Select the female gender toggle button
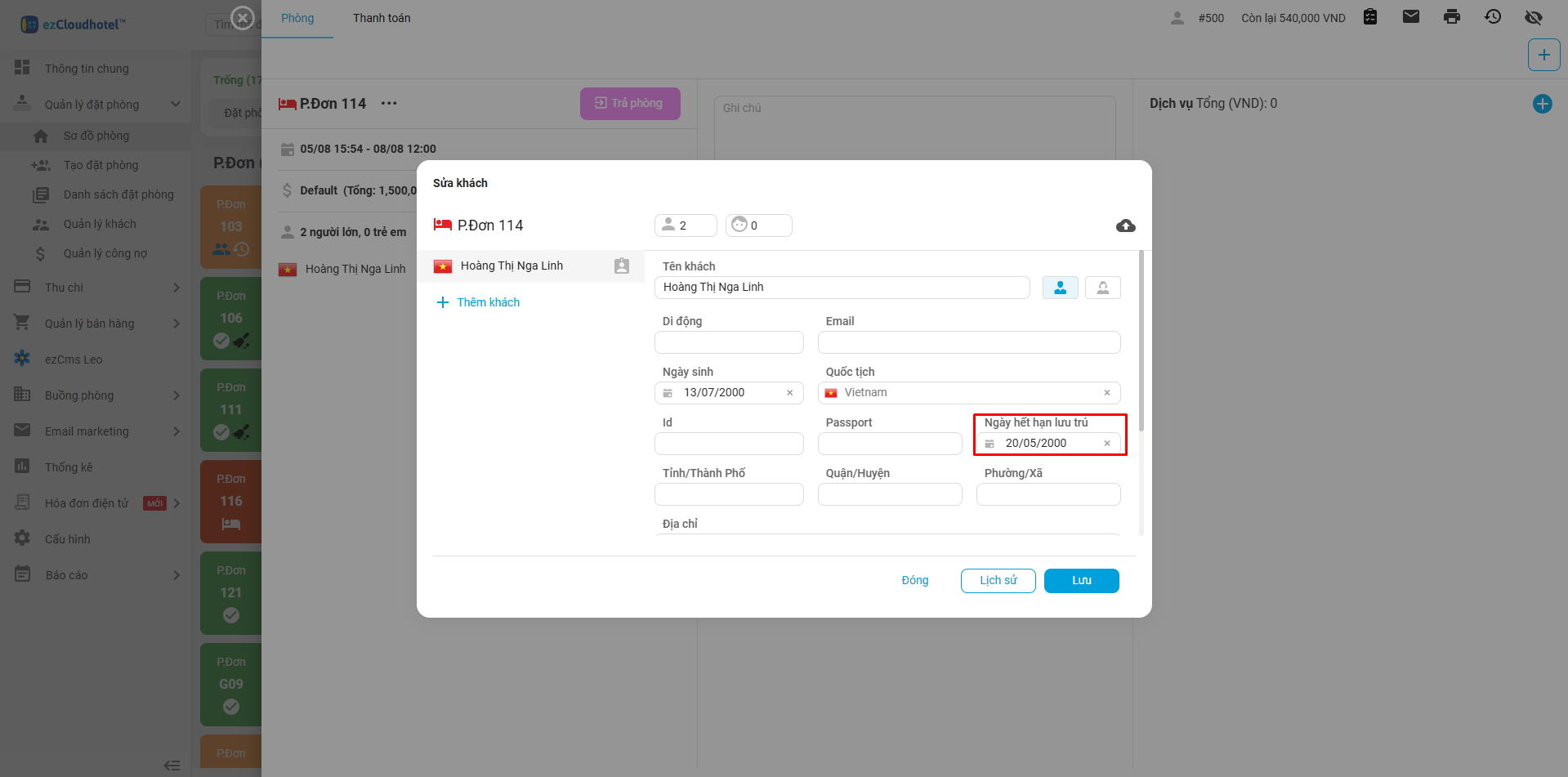 coord(1103,288)
